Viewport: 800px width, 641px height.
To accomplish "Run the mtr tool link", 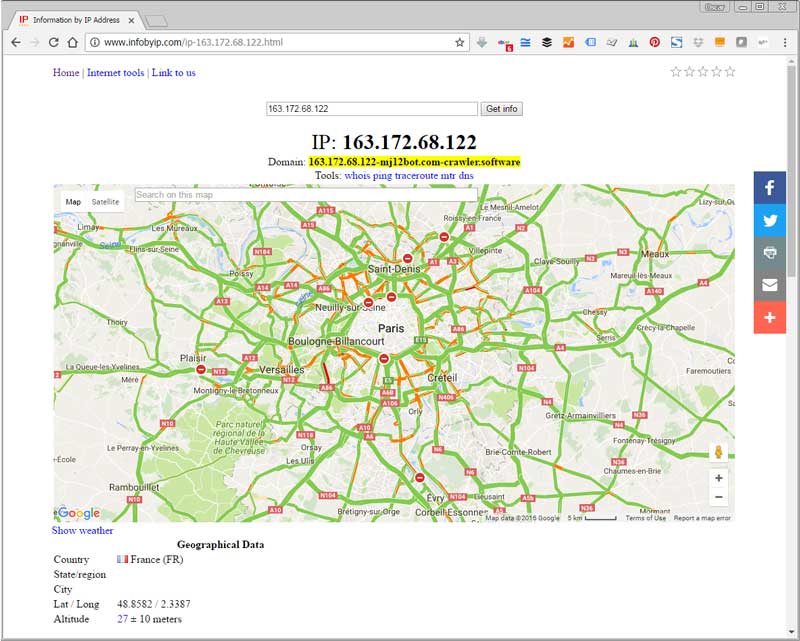I will [447, 176].
